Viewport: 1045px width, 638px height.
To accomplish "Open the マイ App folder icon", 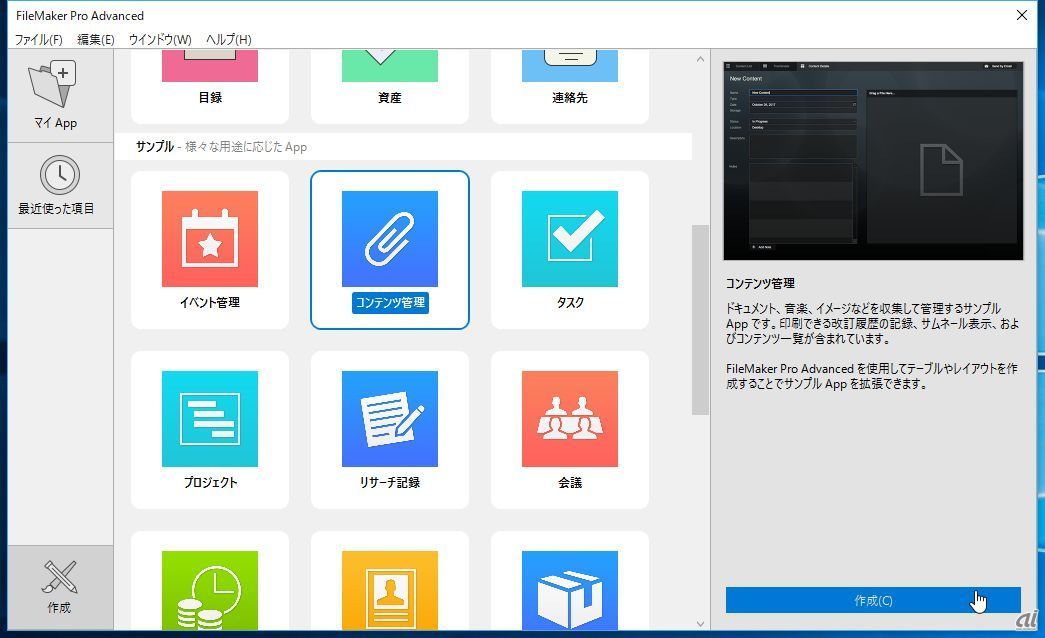I will (x=53, y=83).
